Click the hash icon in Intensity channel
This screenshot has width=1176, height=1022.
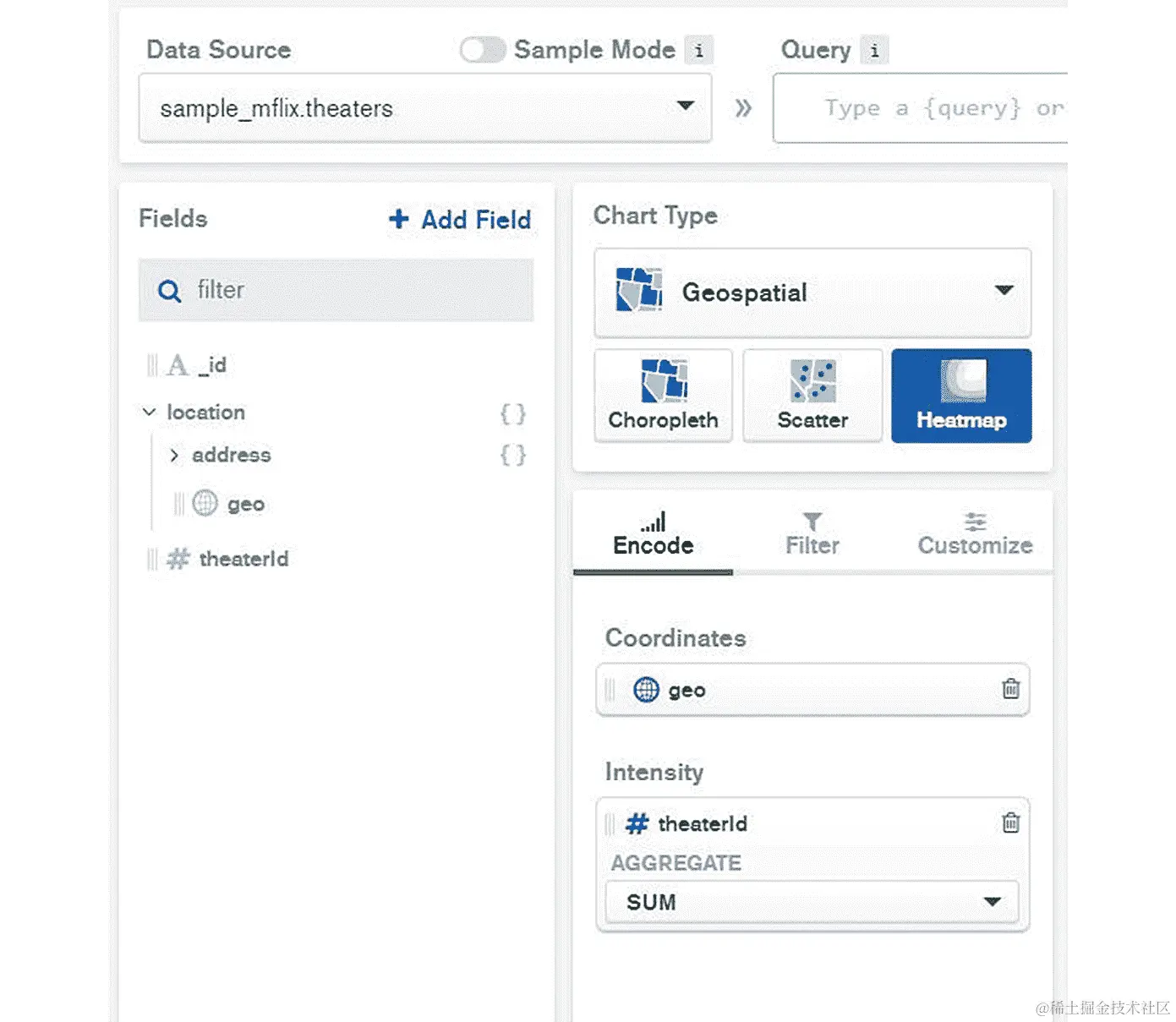(x=637, y=823)
